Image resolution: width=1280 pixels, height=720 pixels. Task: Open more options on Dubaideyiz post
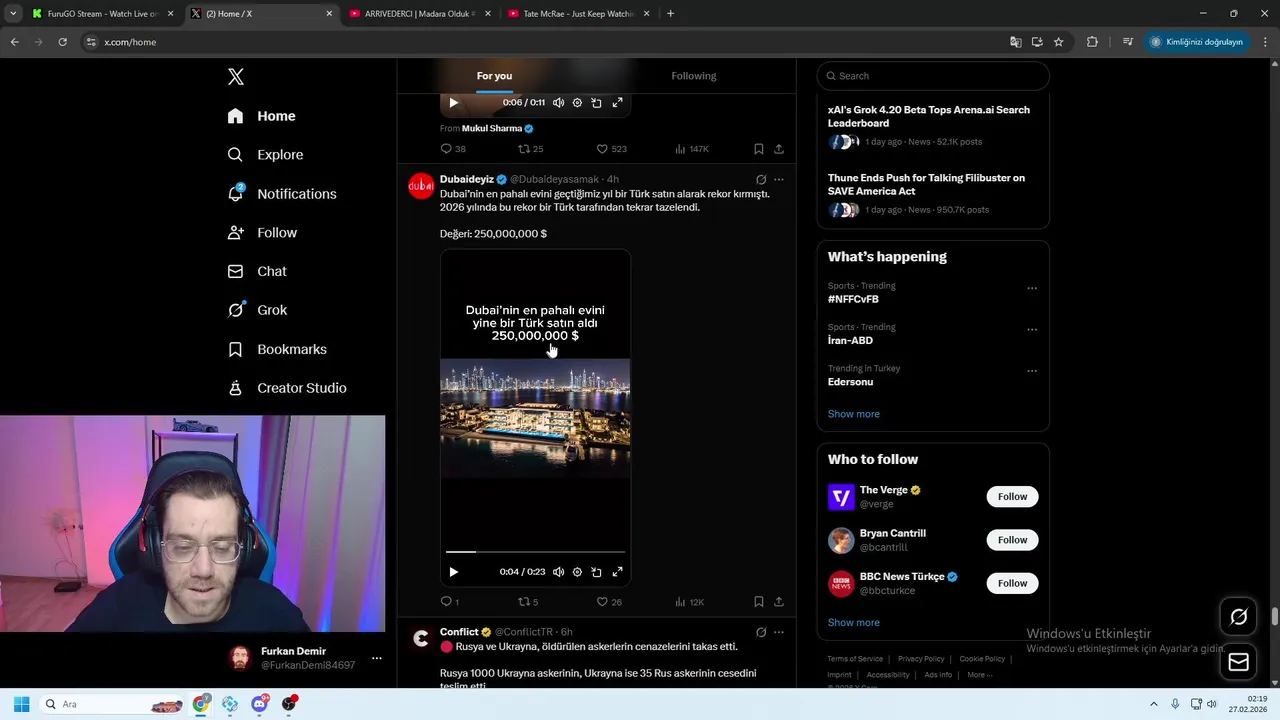[779, 180]
